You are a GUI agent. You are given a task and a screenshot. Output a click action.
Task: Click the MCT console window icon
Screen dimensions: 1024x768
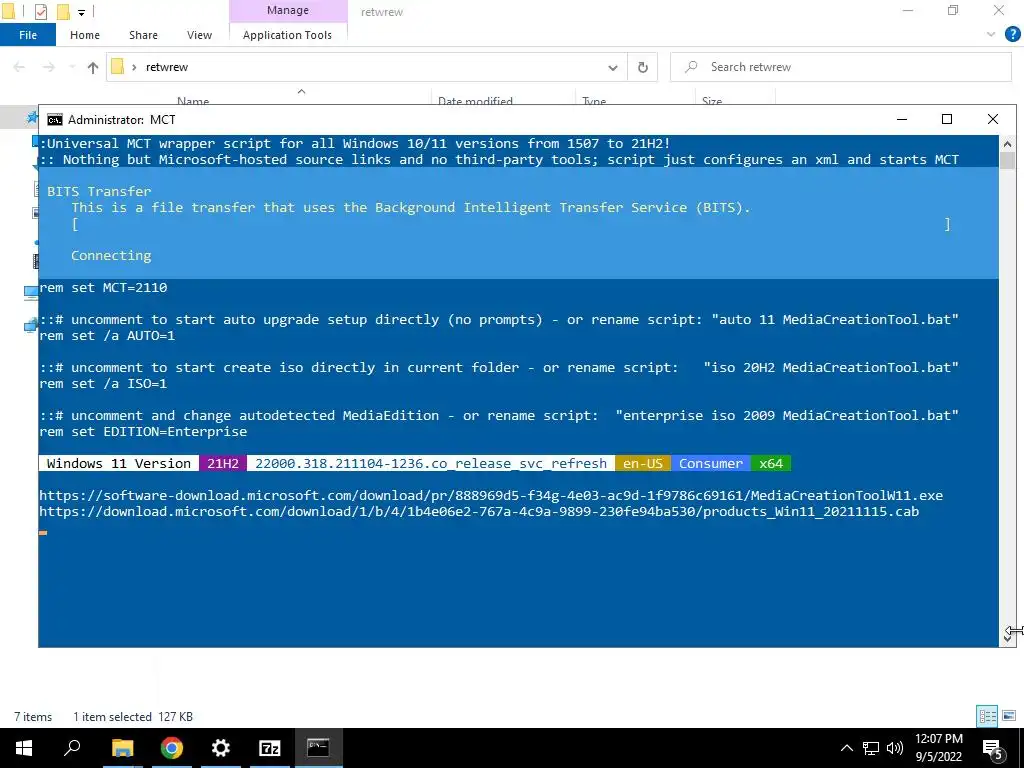[55, 120]
